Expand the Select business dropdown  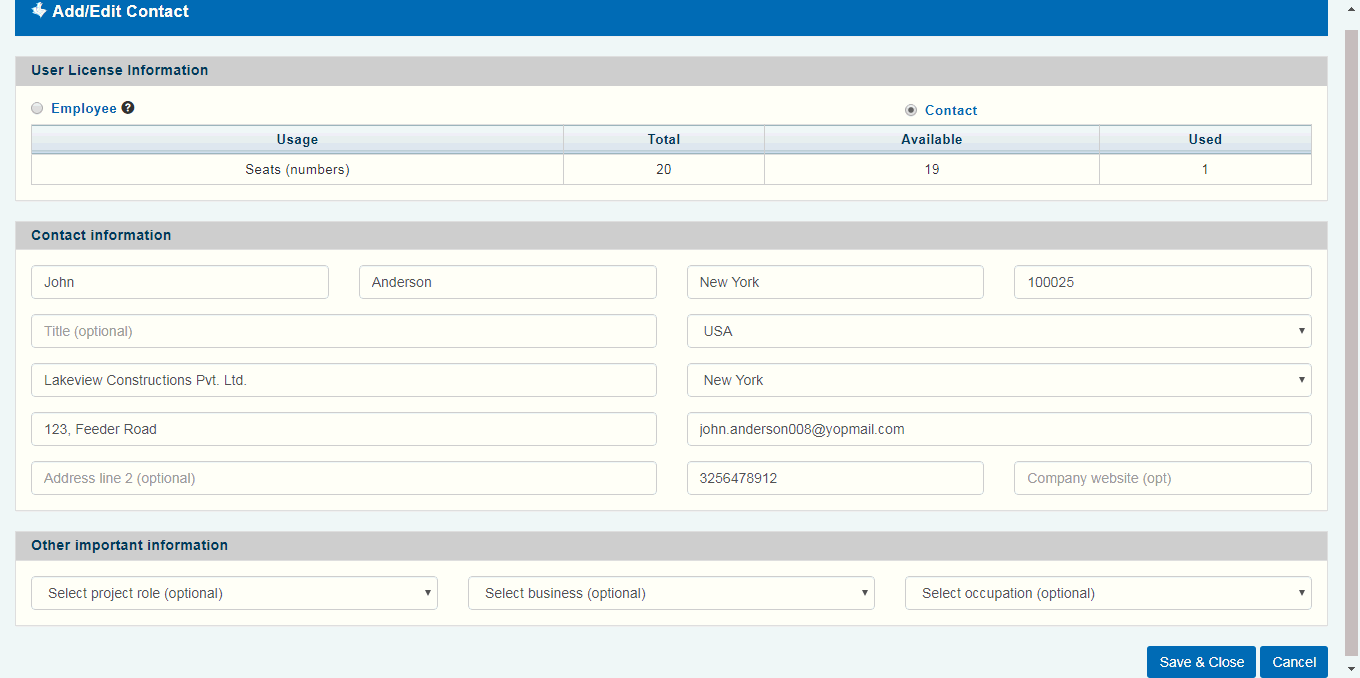(x=671, y=593)
